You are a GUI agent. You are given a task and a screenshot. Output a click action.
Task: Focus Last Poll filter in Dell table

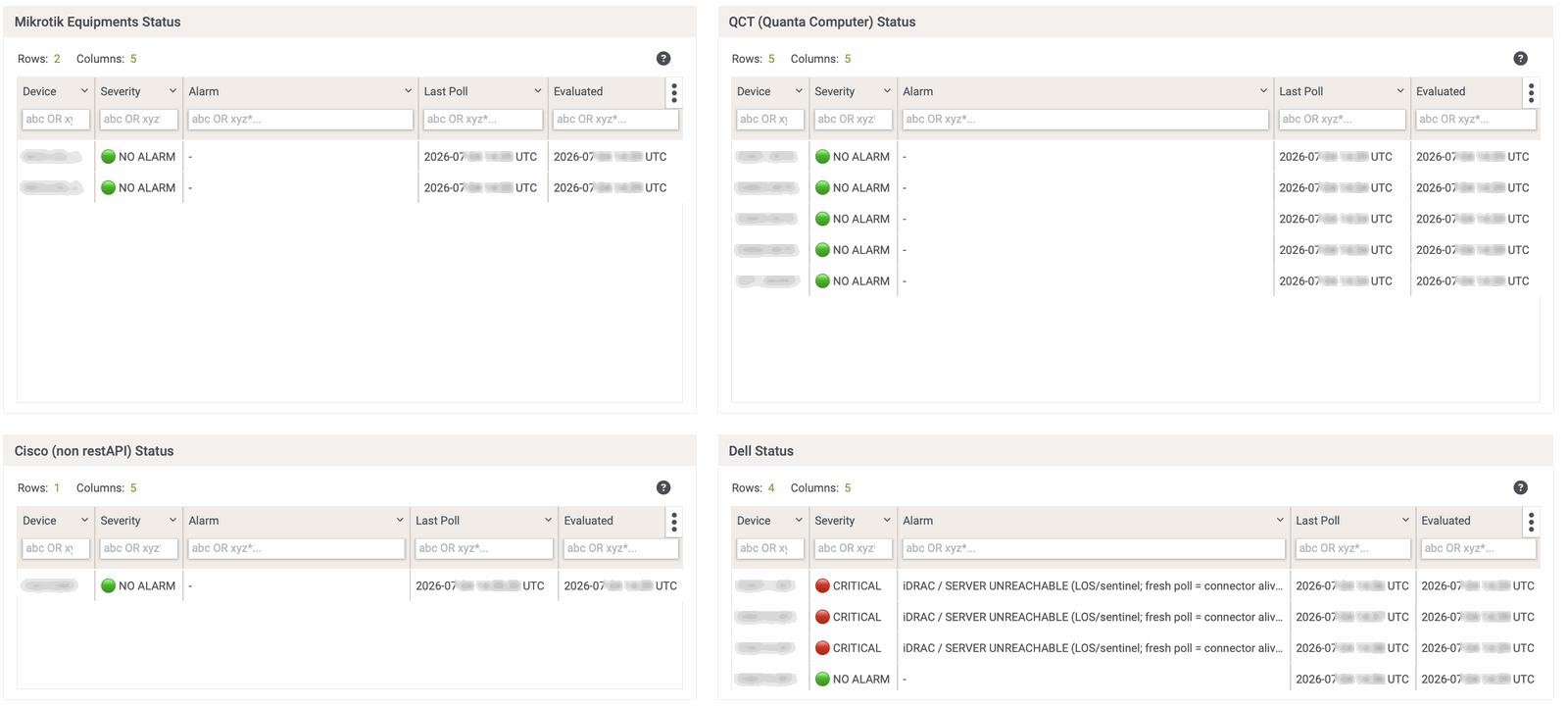pos(1353,549)
